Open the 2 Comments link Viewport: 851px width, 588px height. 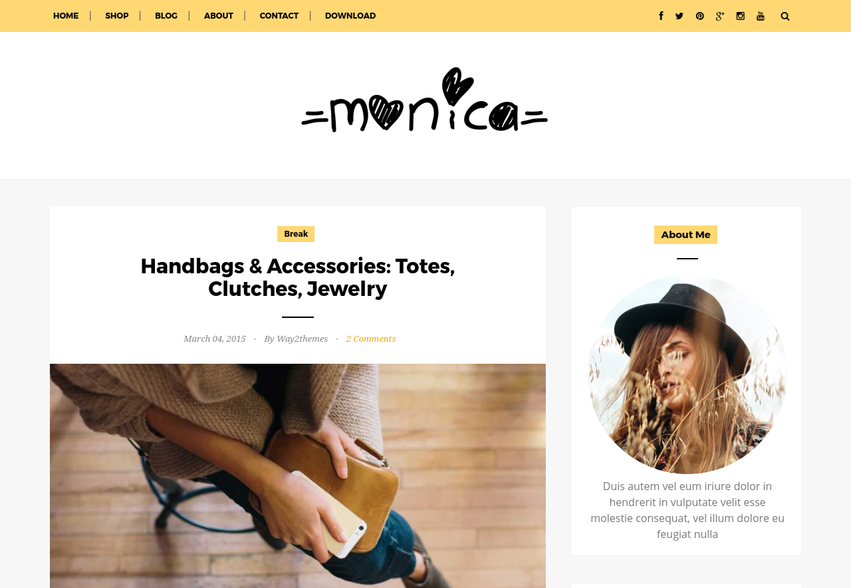coord(371,339)
